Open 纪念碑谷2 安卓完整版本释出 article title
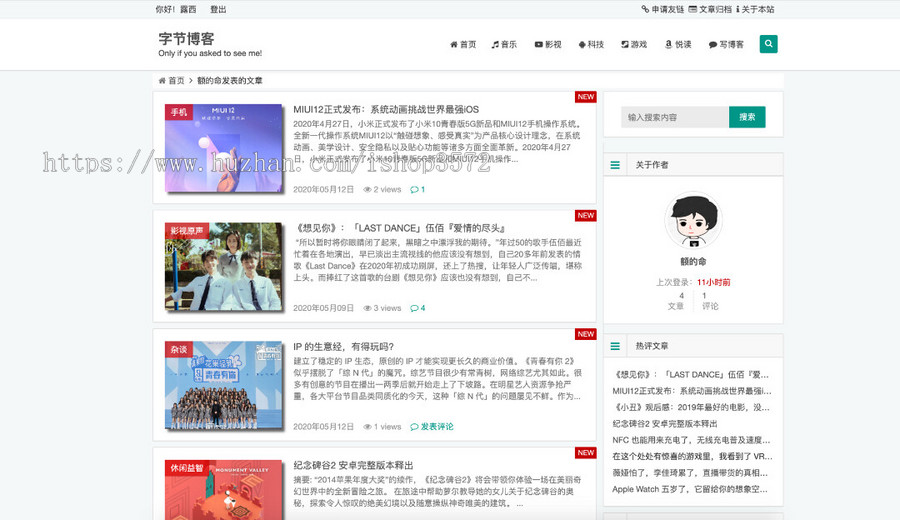 tap(353, 465)
